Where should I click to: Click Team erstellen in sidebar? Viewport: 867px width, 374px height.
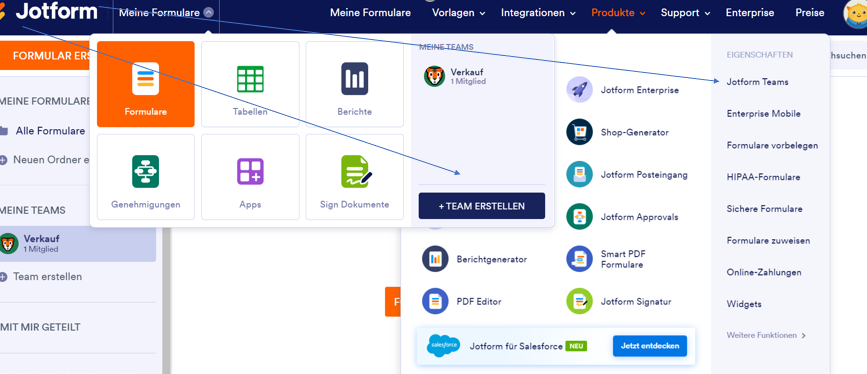click(48, 277)
